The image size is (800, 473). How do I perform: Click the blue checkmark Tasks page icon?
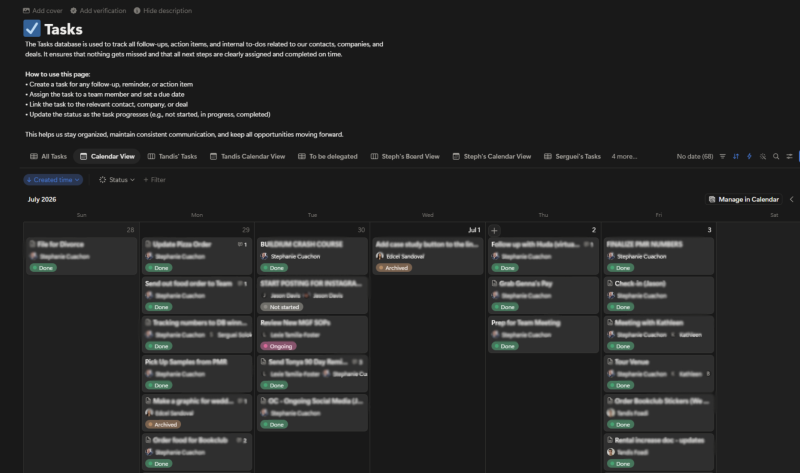[32, 29]
